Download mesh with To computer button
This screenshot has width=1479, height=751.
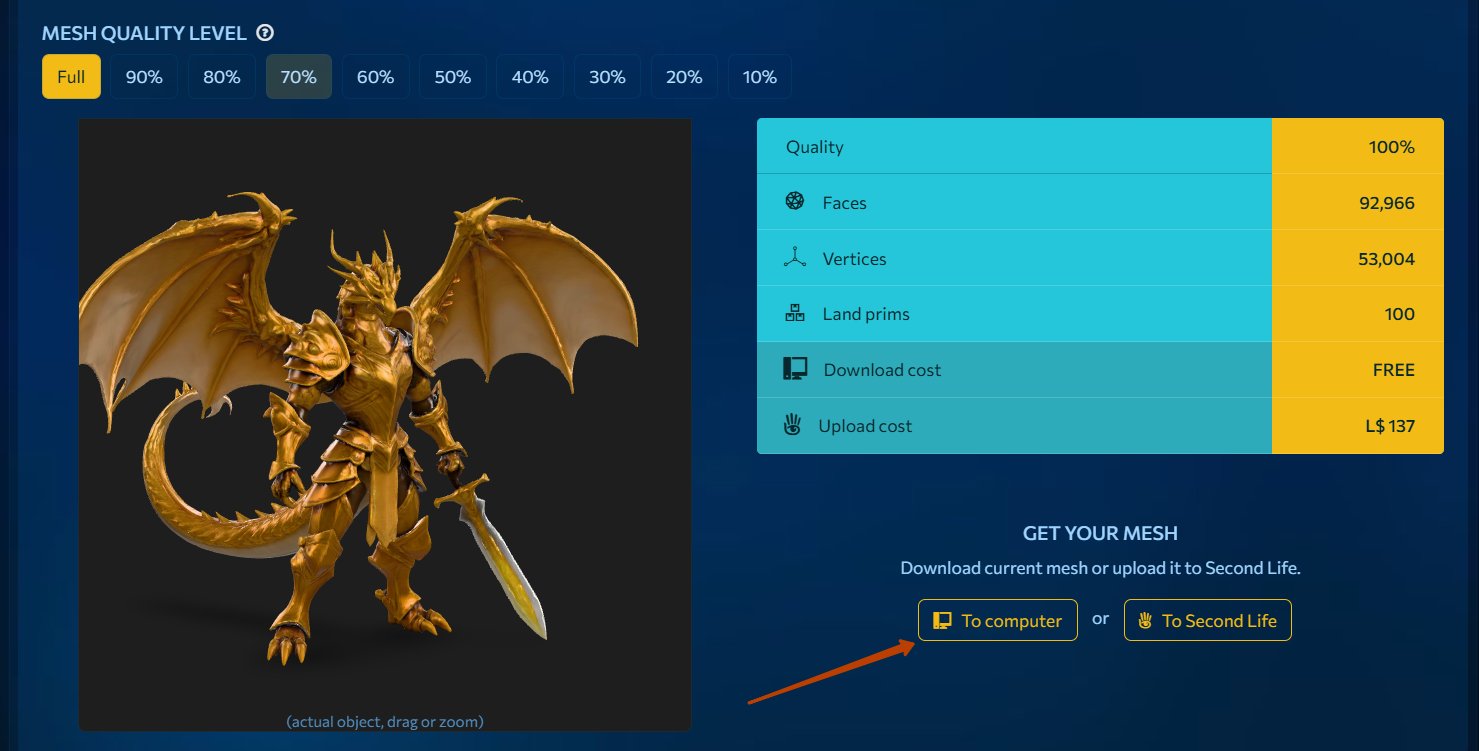[997, 620]
